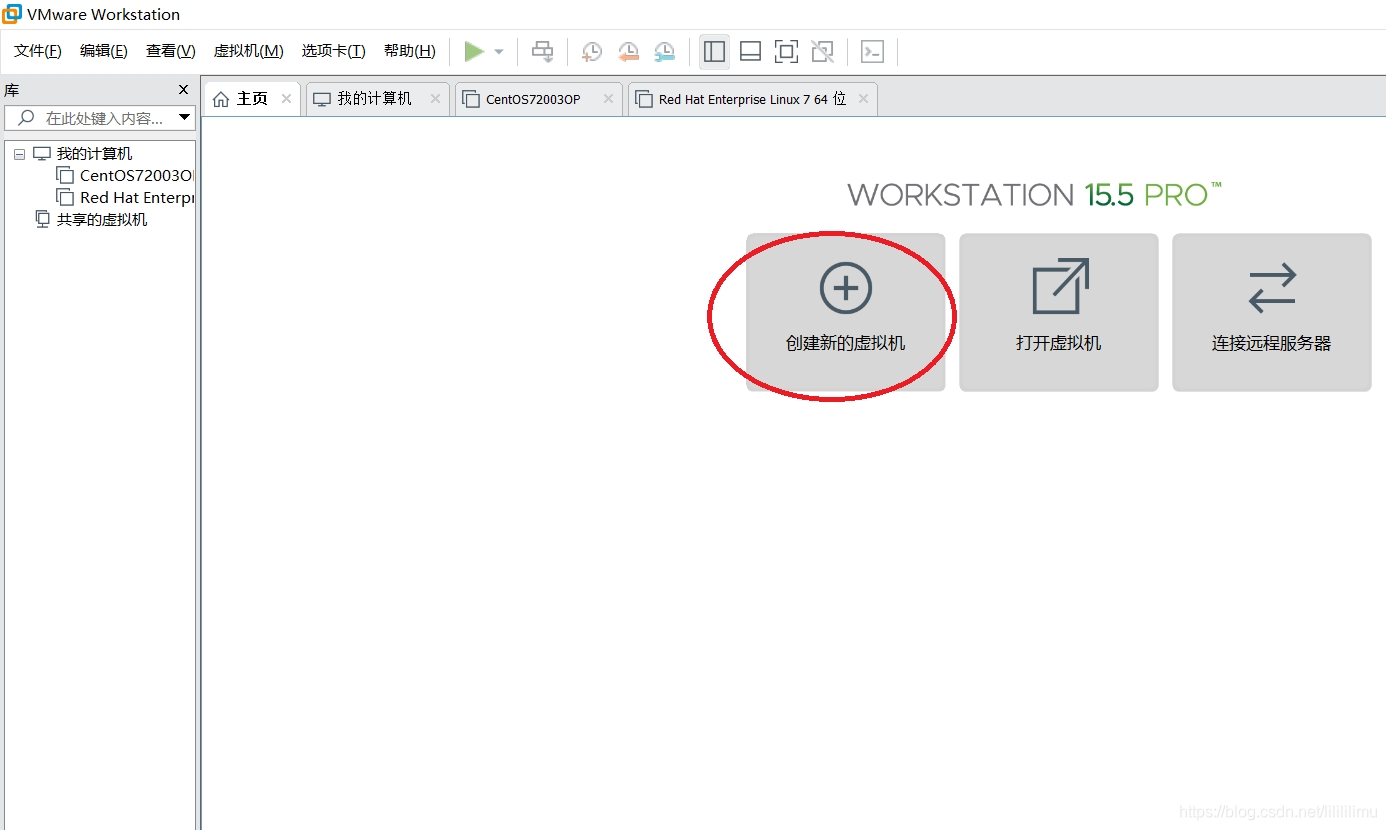Close the 库 library panel

click(183, 90)
